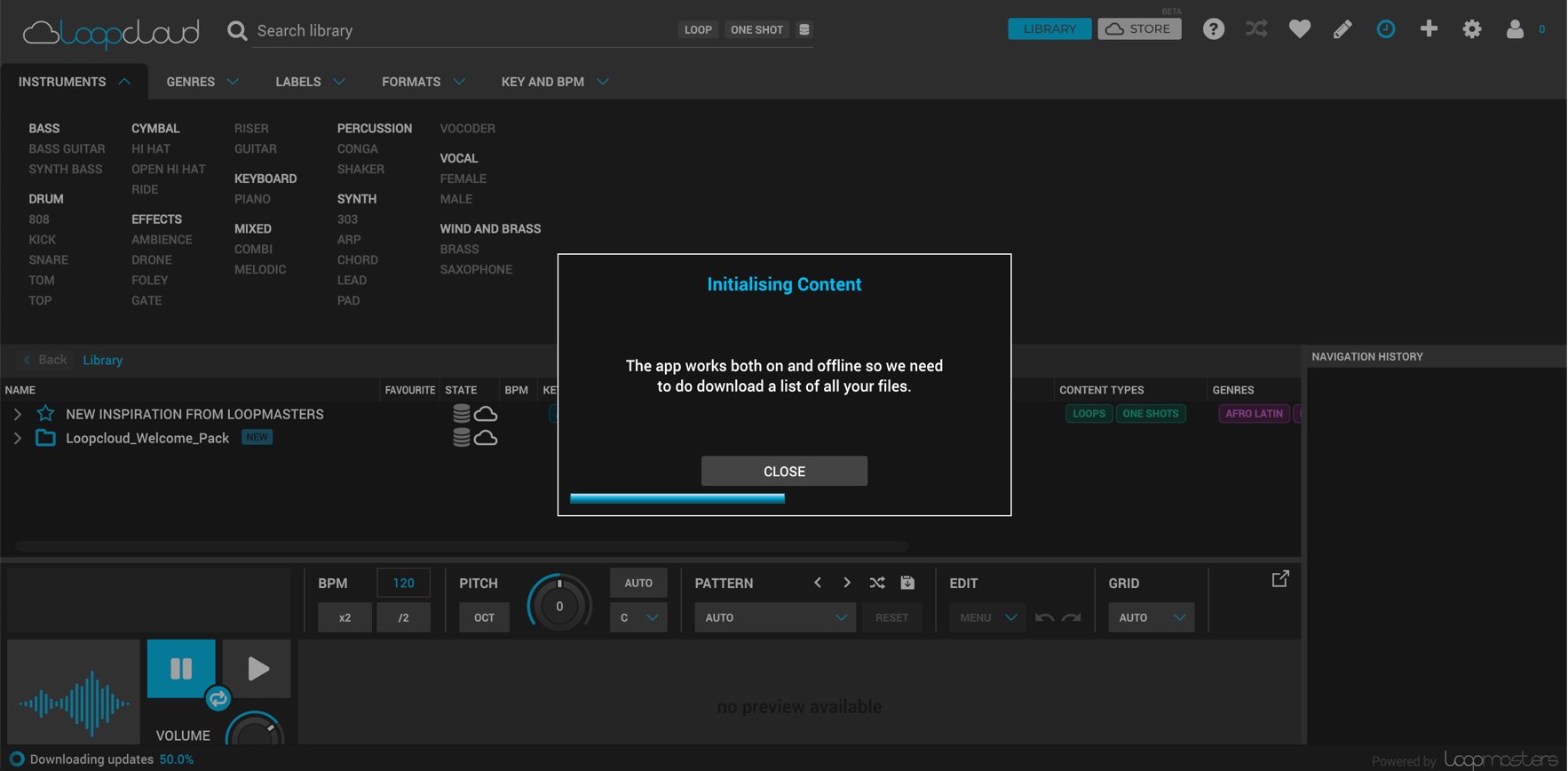Randomise the pattern with shuffle icon
This screenshot has height=771, width=1568.
pos(877,583)
